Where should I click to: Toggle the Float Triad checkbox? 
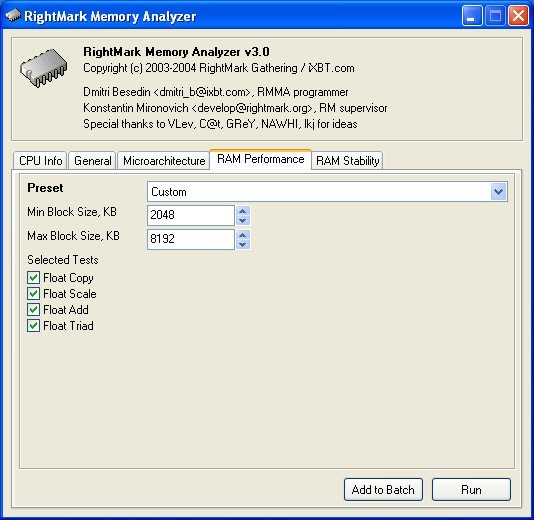click(x=33, y=326)
